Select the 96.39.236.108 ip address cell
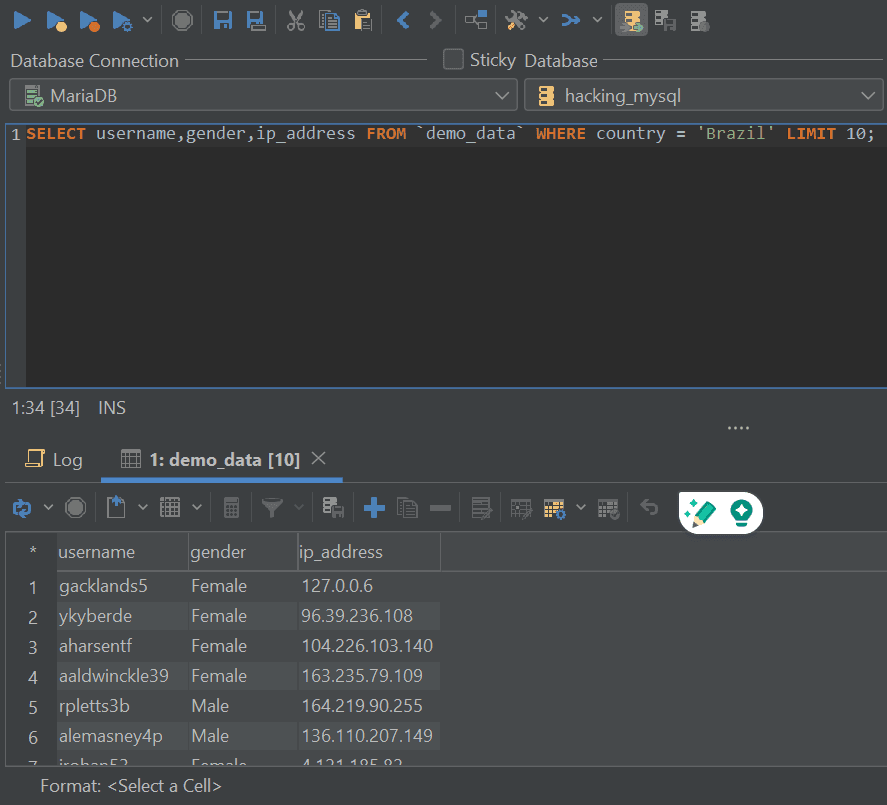The width and height of the screenshot is (887, 805). pyautogui.click(x=369, y=616)
